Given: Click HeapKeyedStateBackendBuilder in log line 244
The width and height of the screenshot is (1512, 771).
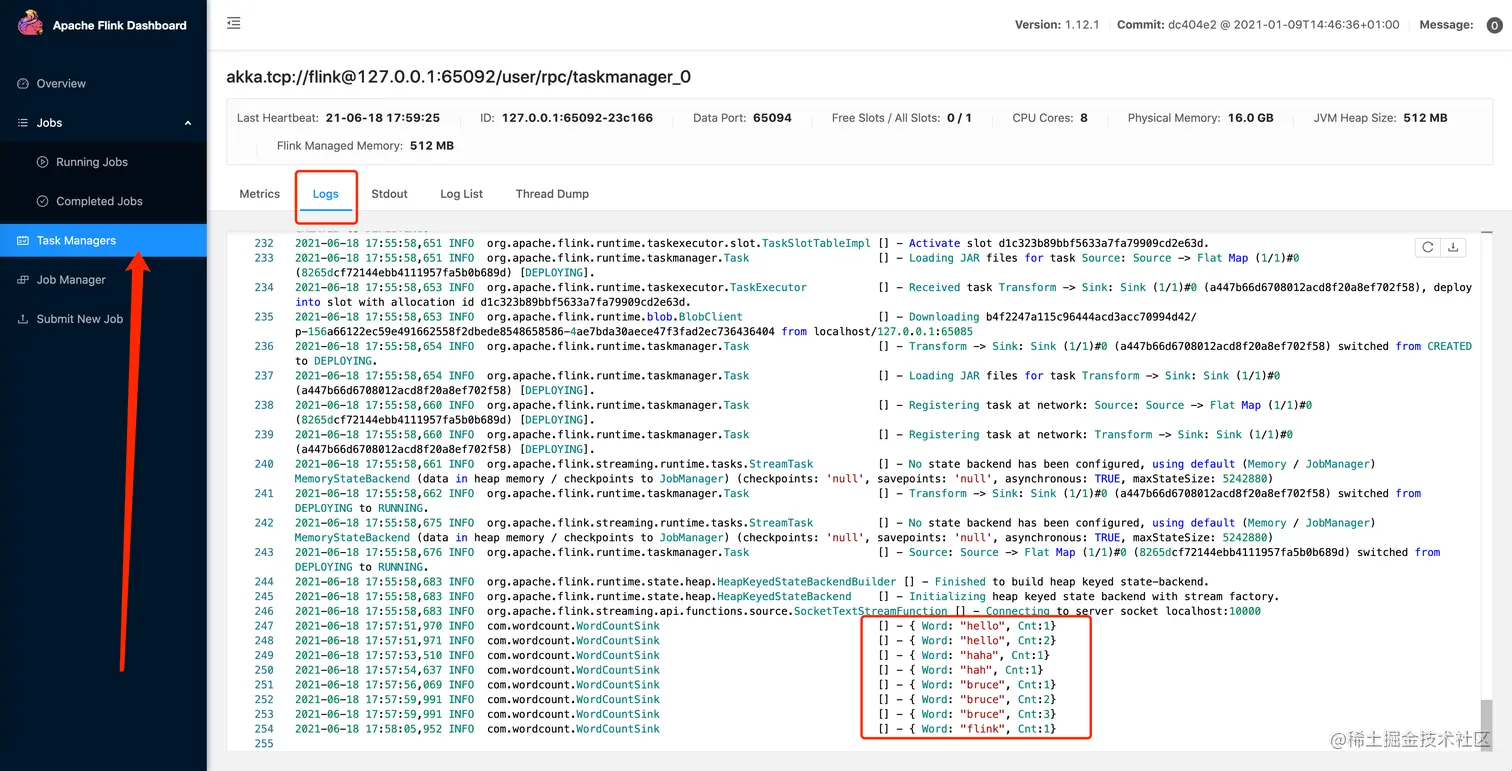Looking at the screenshot, I should (x=807, y=582).
